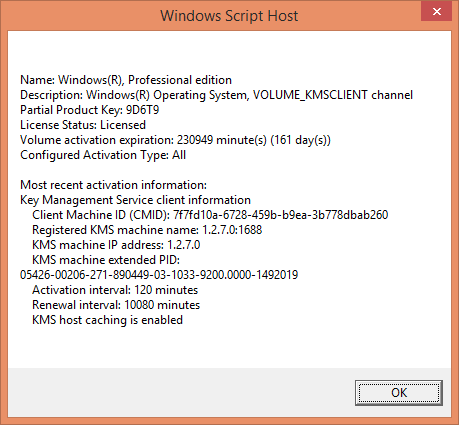Click the Partial Product Key 9D6T9 text

coord(90,110)
